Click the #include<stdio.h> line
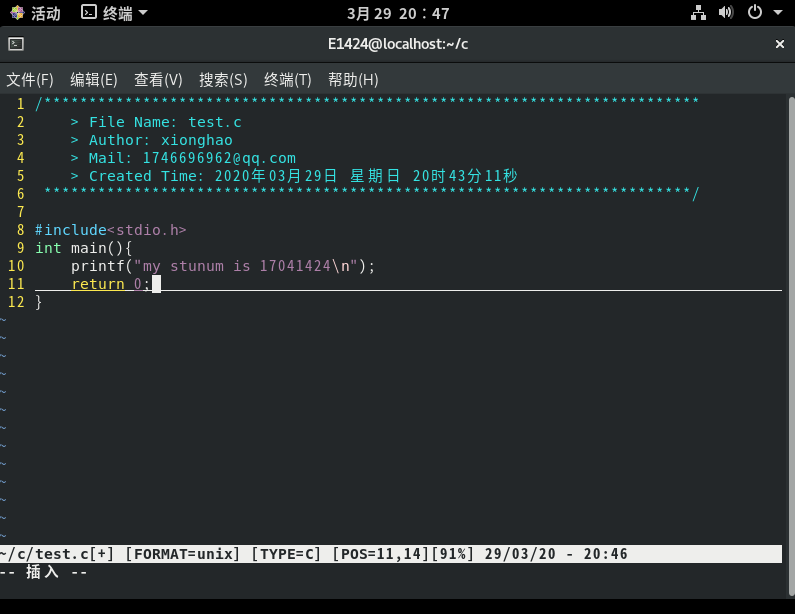The width and height of the screenshot is (795, 614). click(111, 230)
